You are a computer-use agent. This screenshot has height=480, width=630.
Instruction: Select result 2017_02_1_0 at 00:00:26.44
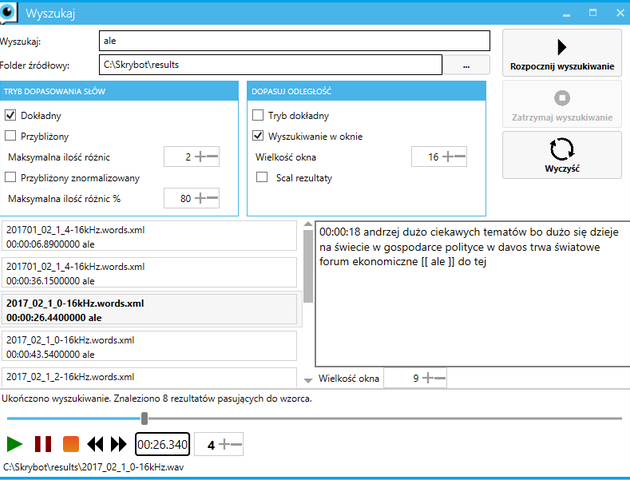click(149, 310)
